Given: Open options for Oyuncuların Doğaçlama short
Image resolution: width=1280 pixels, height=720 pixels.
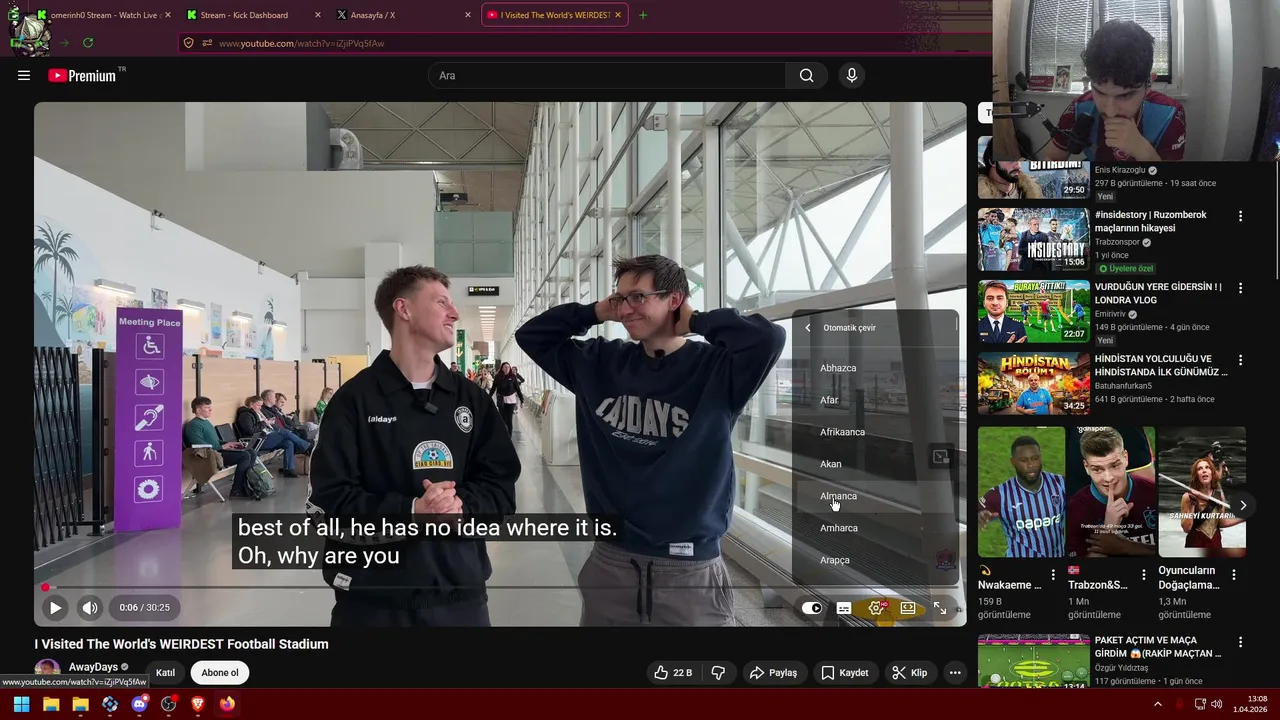Looking at the screenshot, I should pos(1234,575).
